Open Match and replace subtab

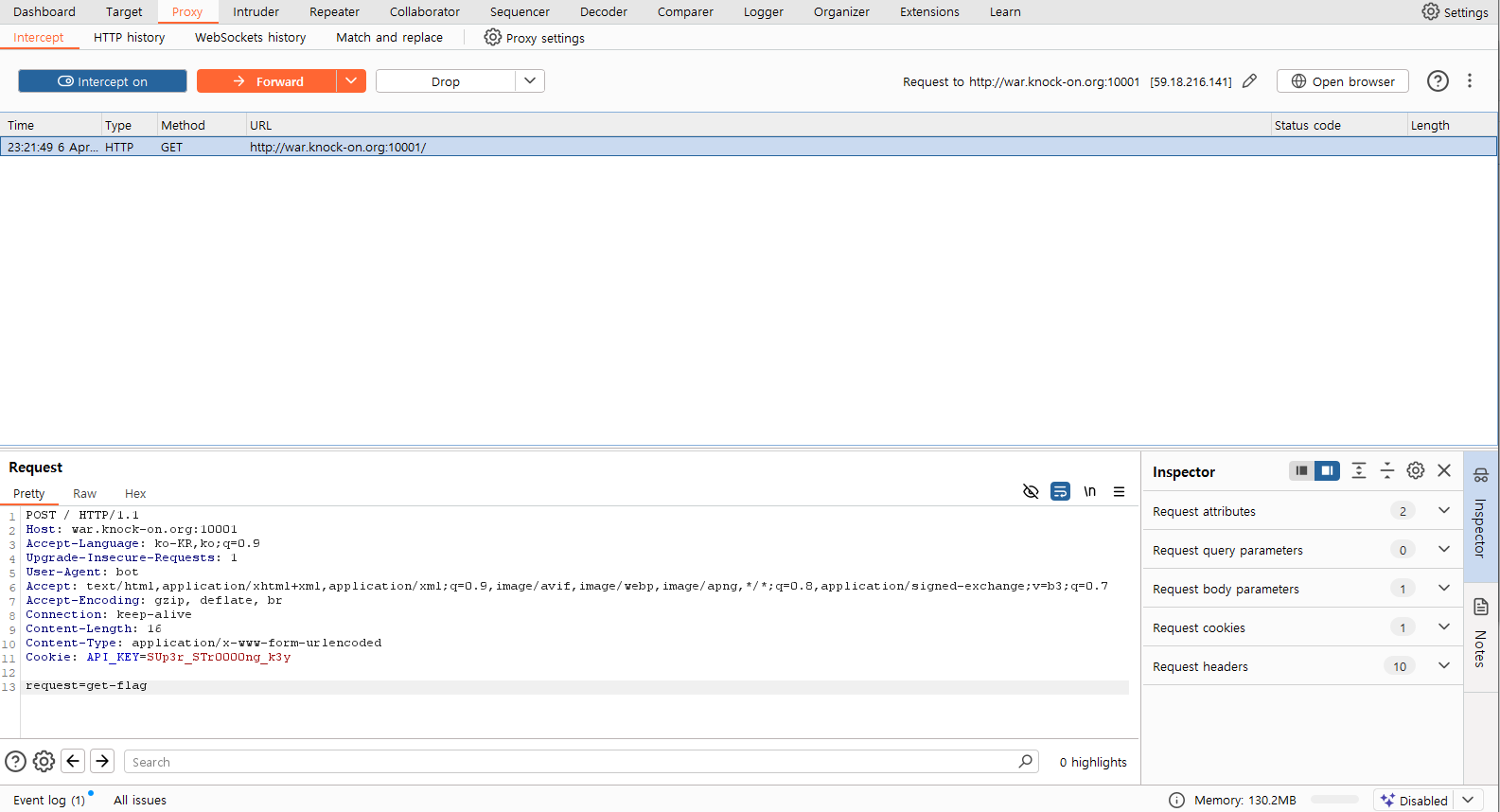[389, 37]
